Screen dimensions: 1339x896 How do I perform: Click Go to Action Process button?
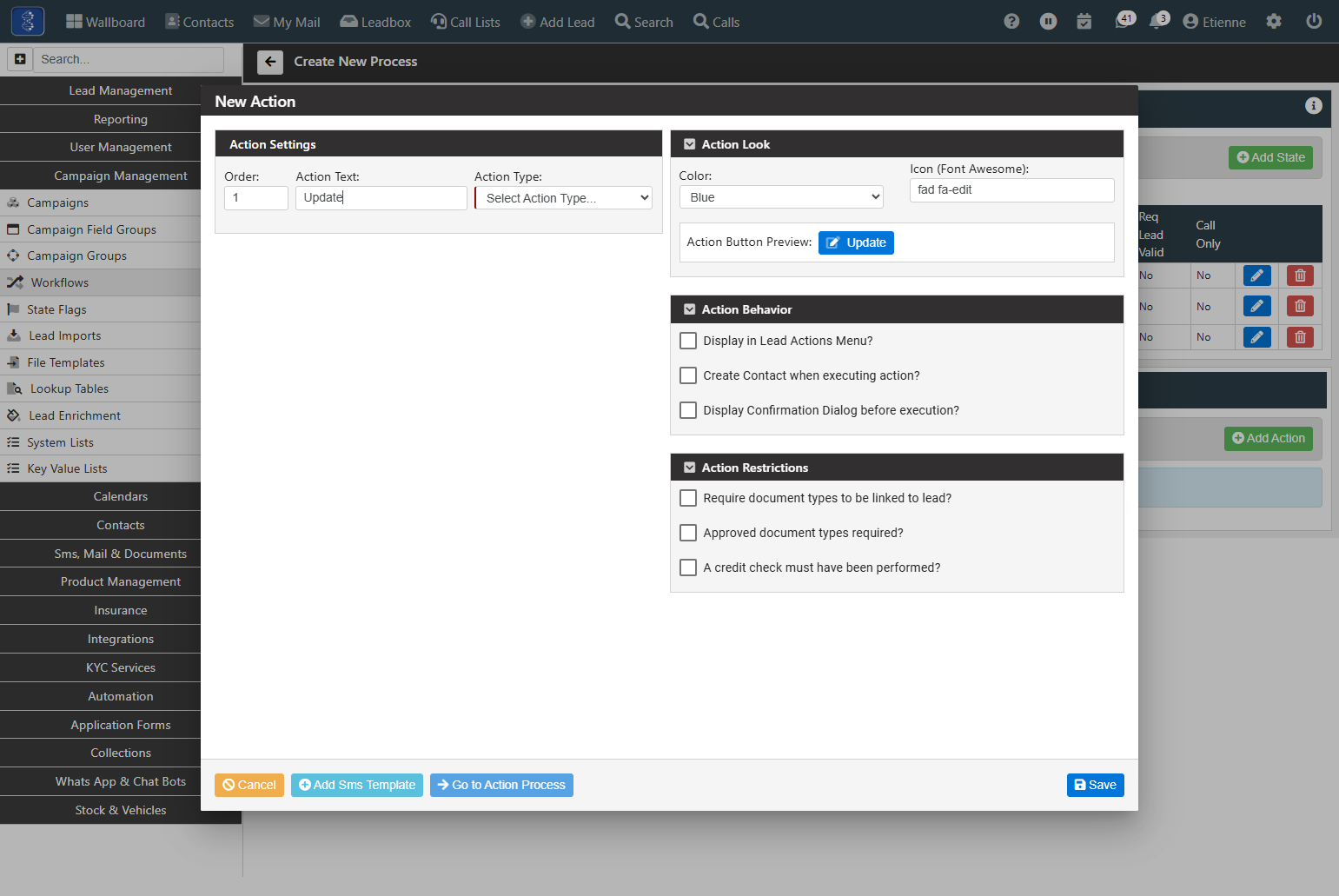501,785
